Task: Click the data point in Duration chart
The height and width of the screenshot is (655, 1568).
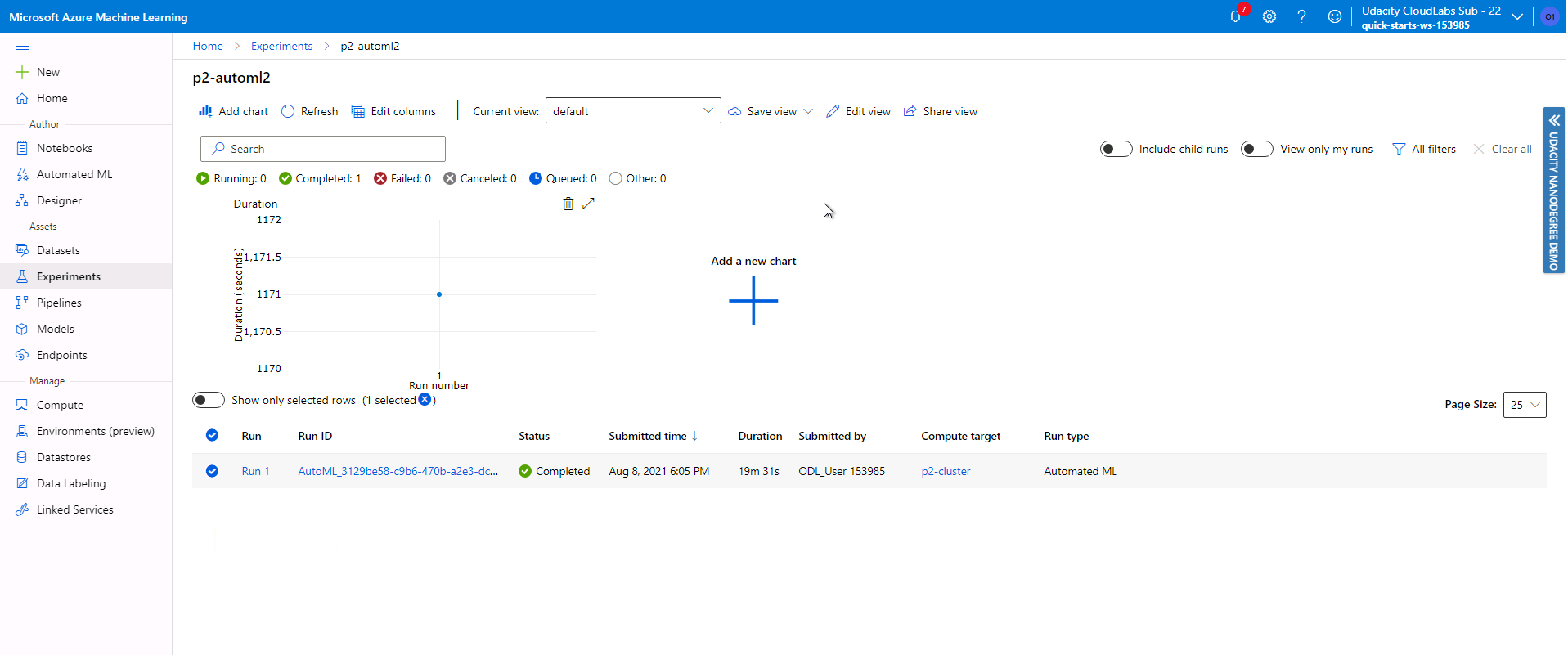Action: coord(439,294)
